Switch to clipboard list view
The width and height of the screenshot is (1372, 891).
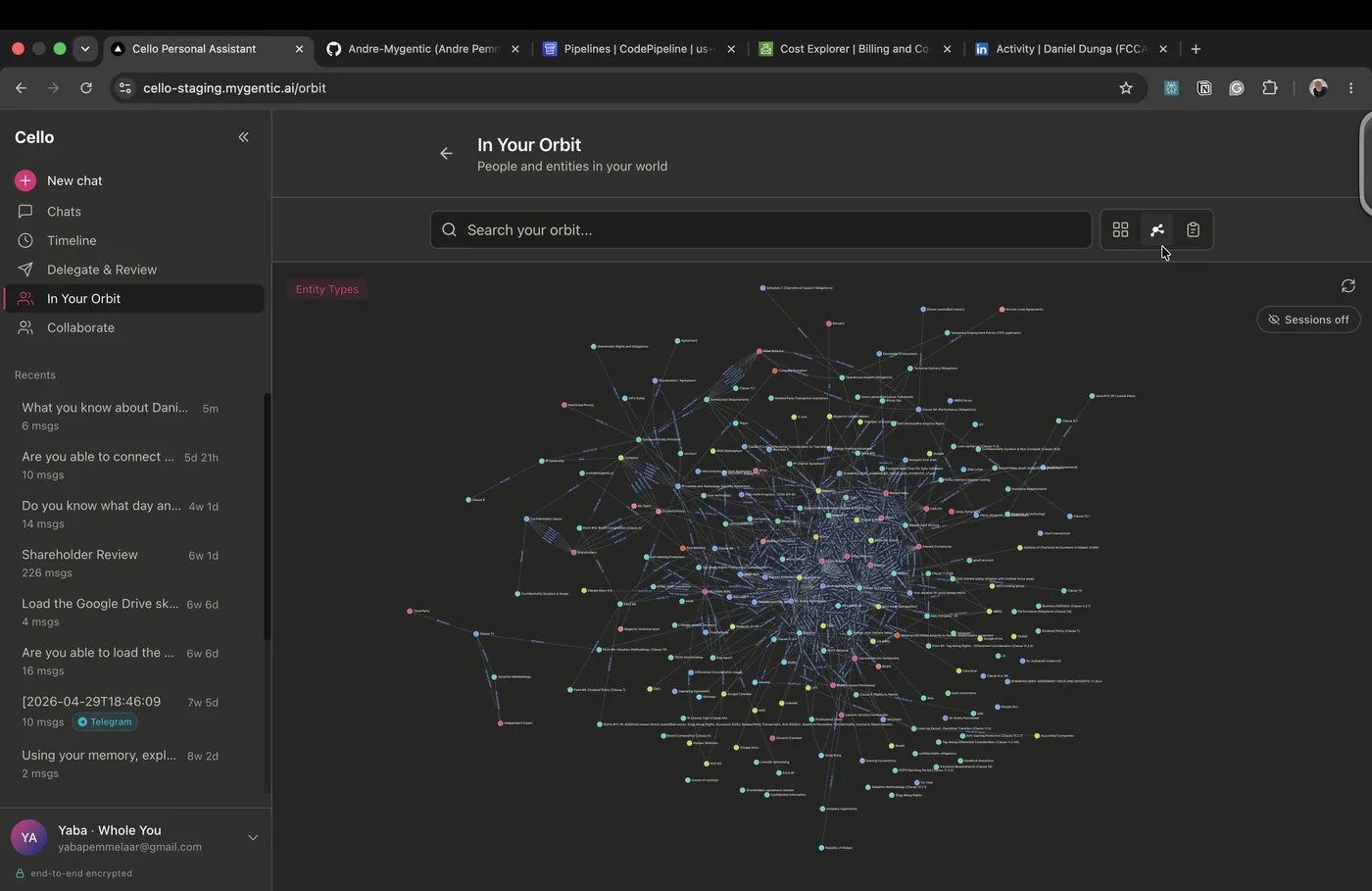coord(1193,229)
